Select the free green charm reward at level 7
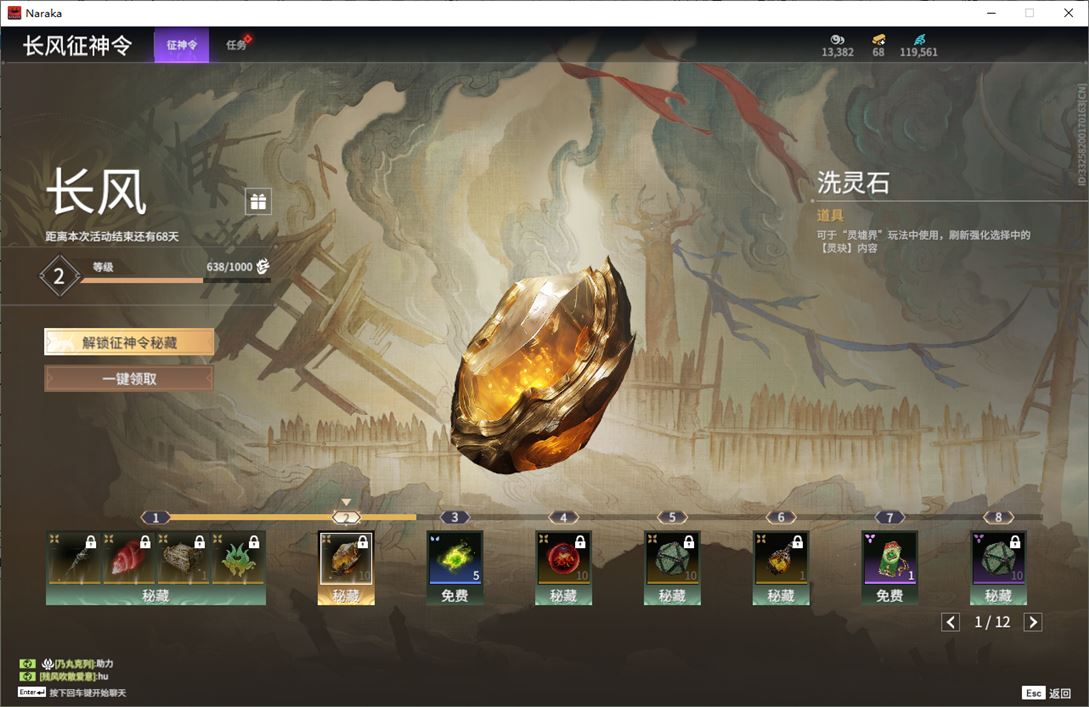Image resolution: width=1089 pixels, height=707 pixels. click(890, 558)
